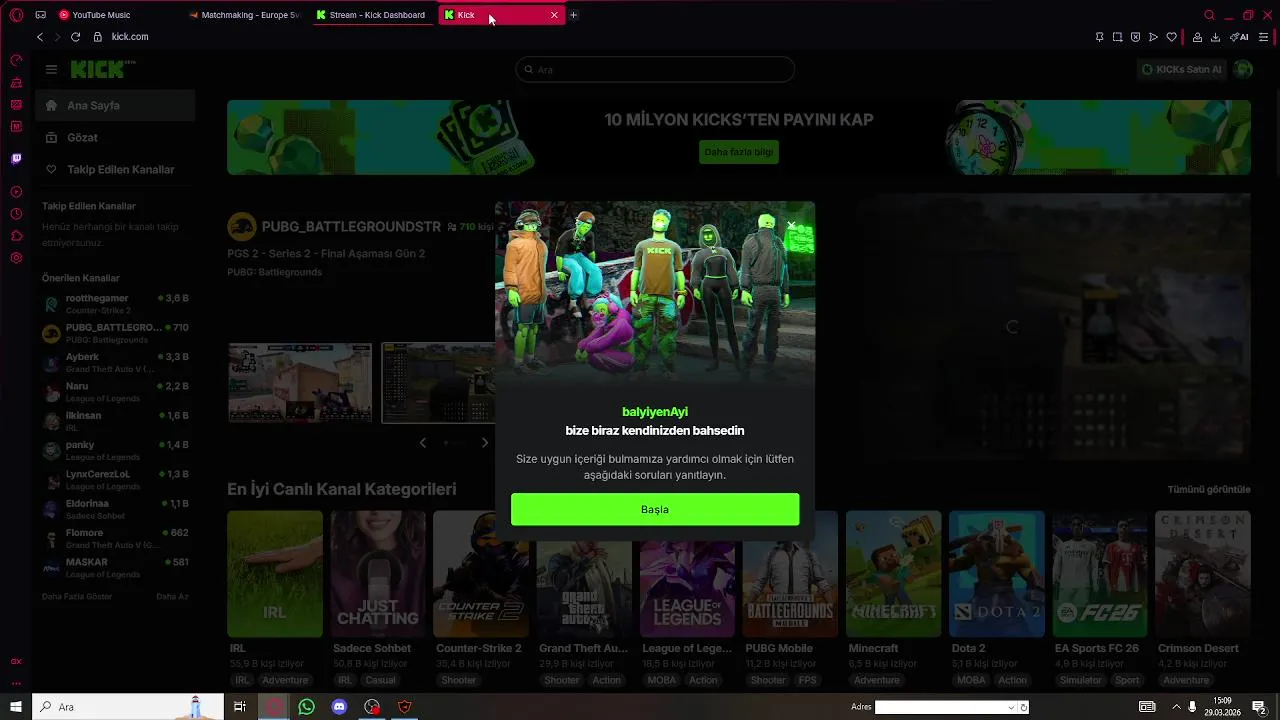Open EA Sports FC 26 category card

tap(1100, 574)
